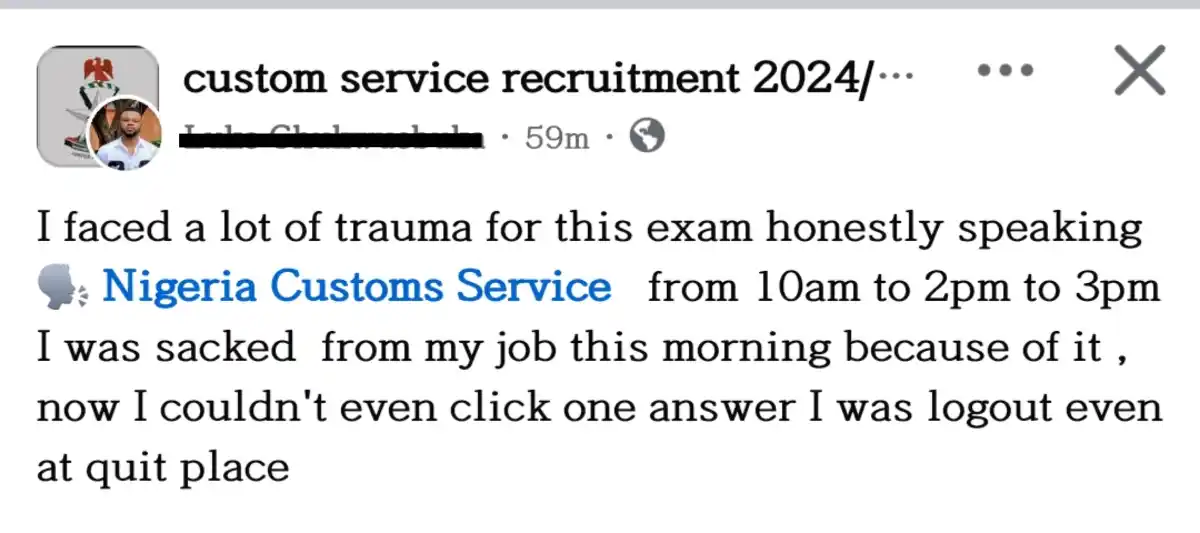The height and width of the screenshot is (533, 1200).
Task: Click the grey divider bar above the post
Action: tap(600, 4)
